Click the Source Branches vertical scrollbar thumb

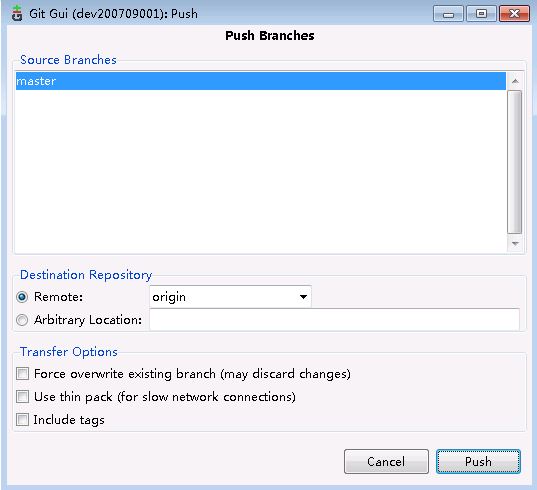click(x=514, y=162)
